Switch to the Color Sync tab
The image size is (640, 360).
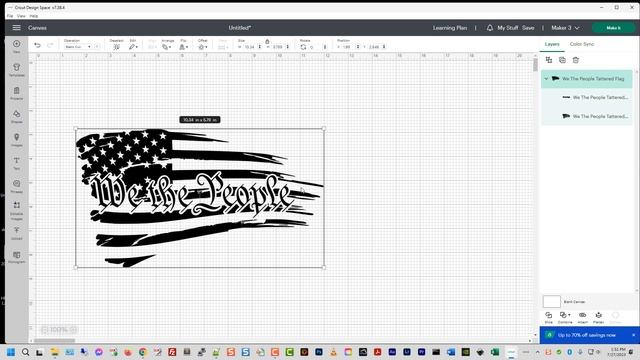tap(582, 44)
